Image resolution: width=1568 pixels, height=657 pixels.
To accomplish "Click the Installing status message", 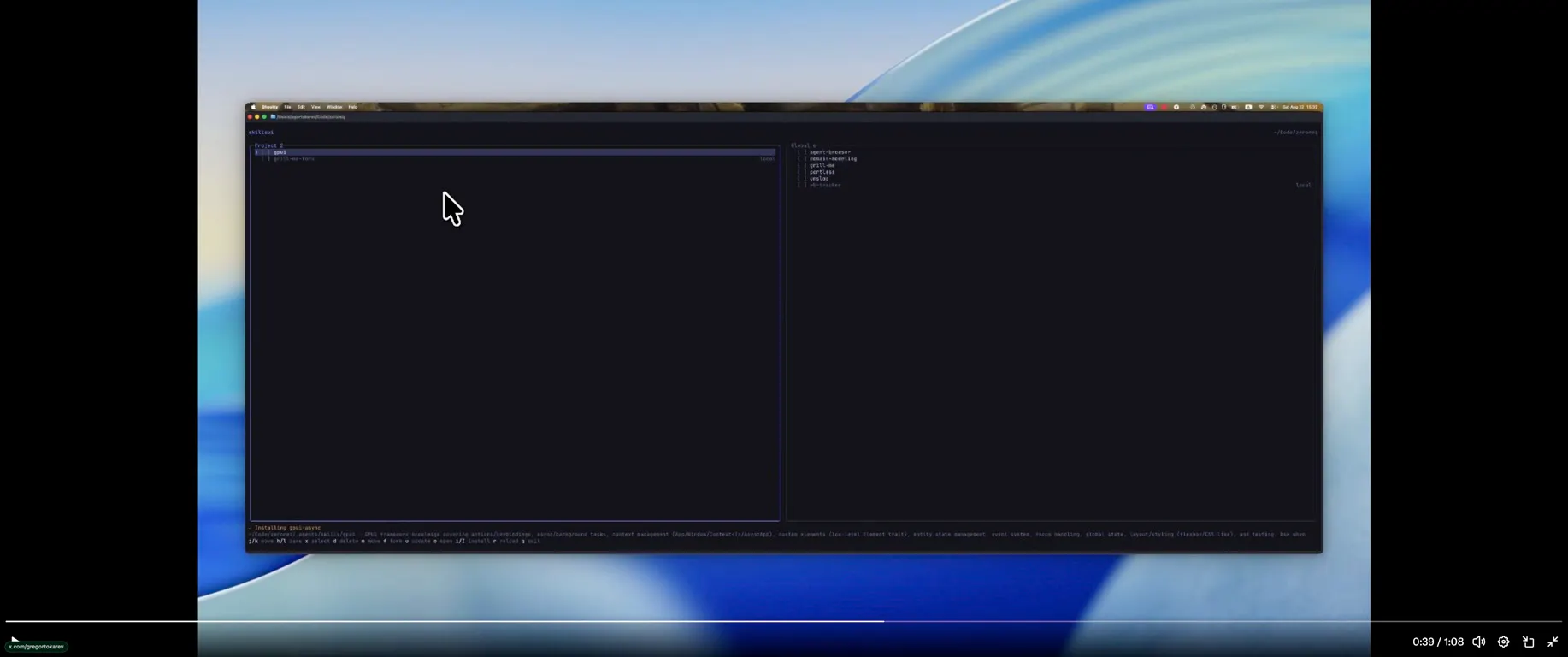I will tap(286, 528).
